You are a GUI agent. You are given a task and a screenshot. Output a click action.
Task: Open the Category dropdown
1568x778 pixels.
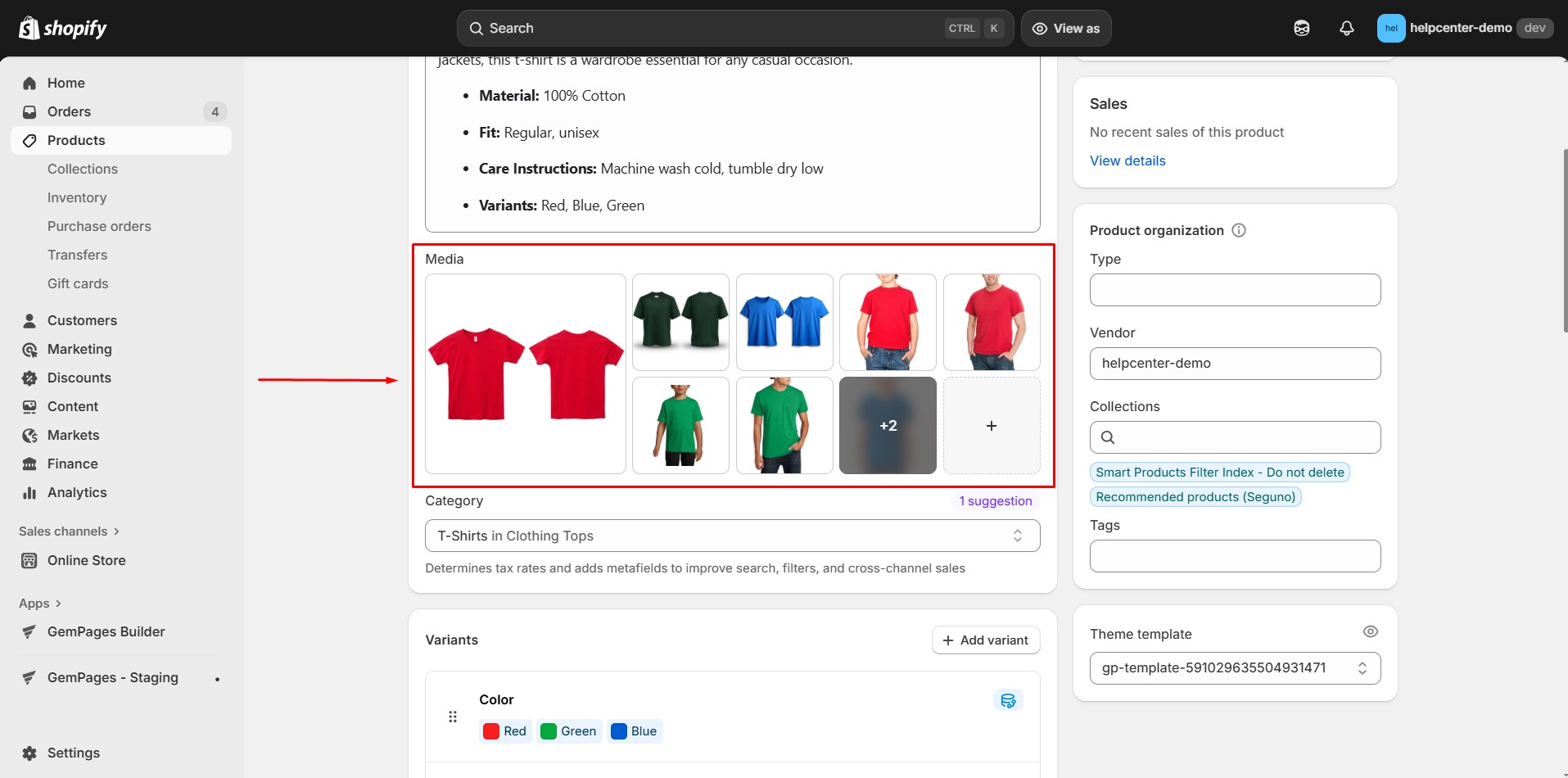[x=732, y=536]
